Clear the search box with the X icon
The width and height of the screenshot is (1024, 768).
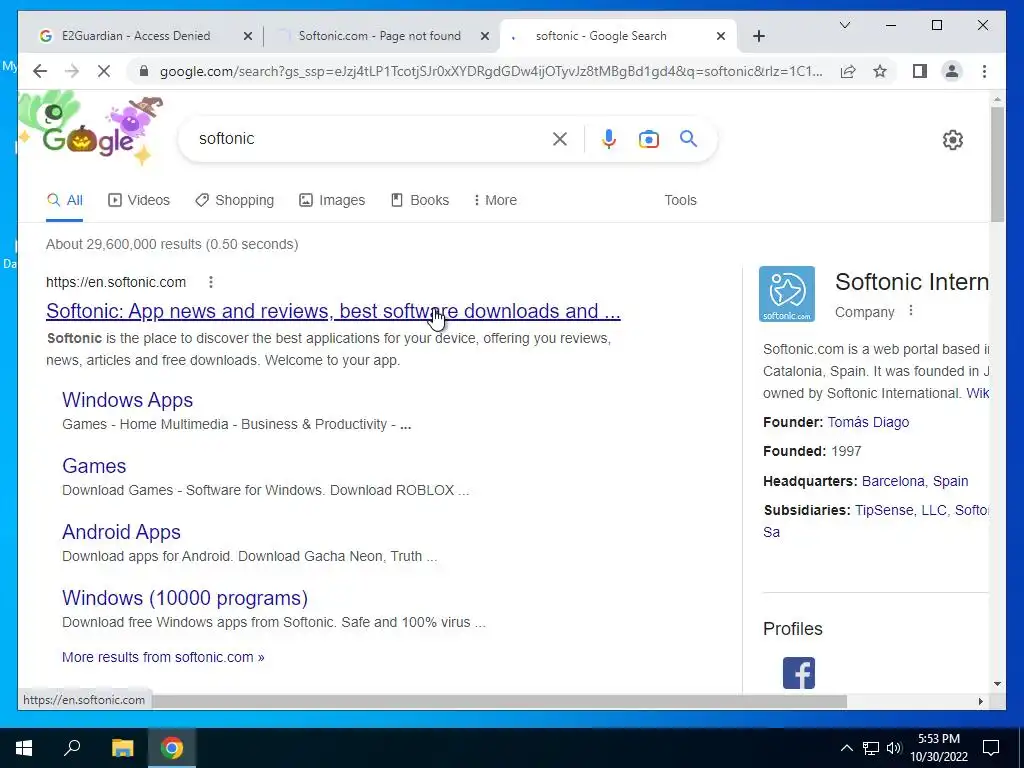point(560,138)
